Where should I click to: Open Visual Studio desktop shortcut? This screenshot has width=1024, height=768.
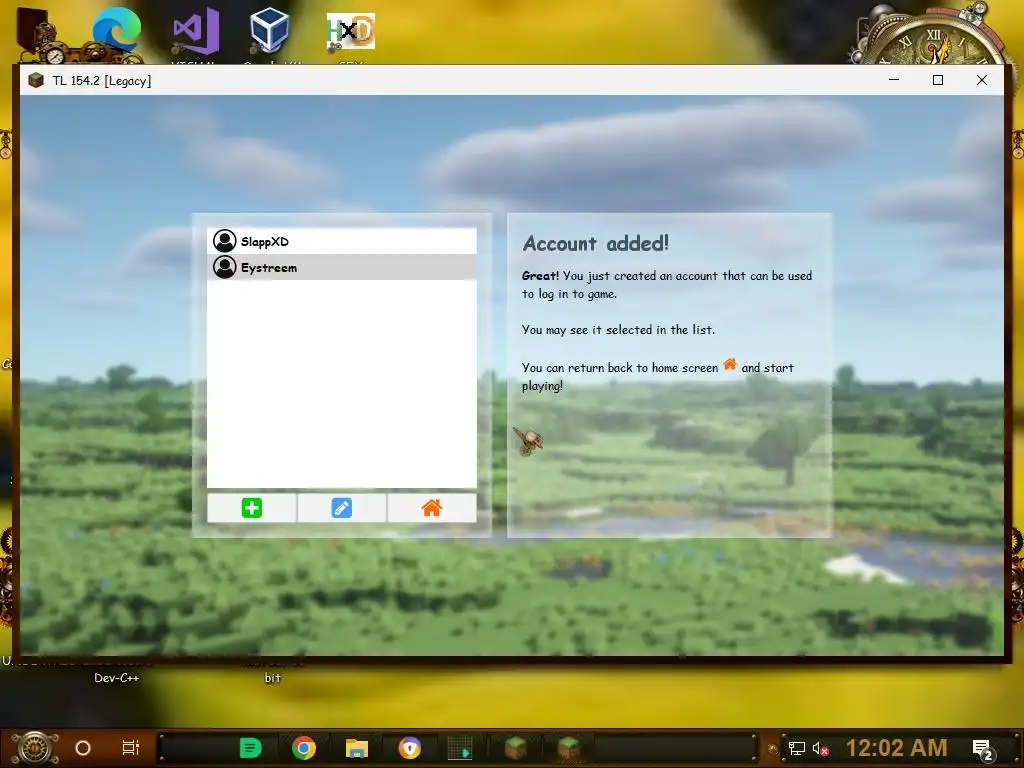click(195, 31)
